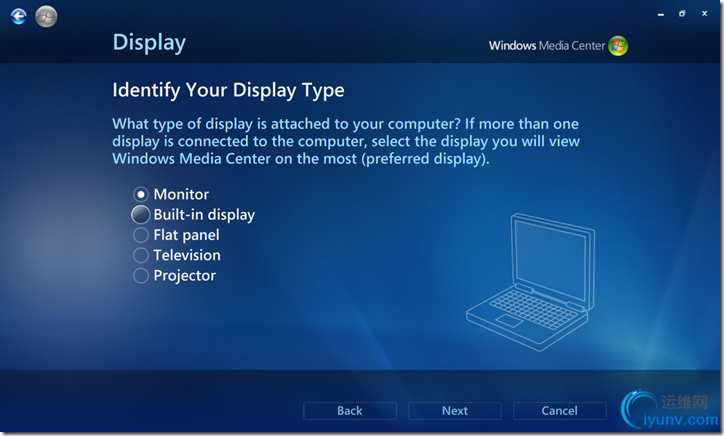Restore down the Media Center window

pyautogui.click(x=682, y=14)
